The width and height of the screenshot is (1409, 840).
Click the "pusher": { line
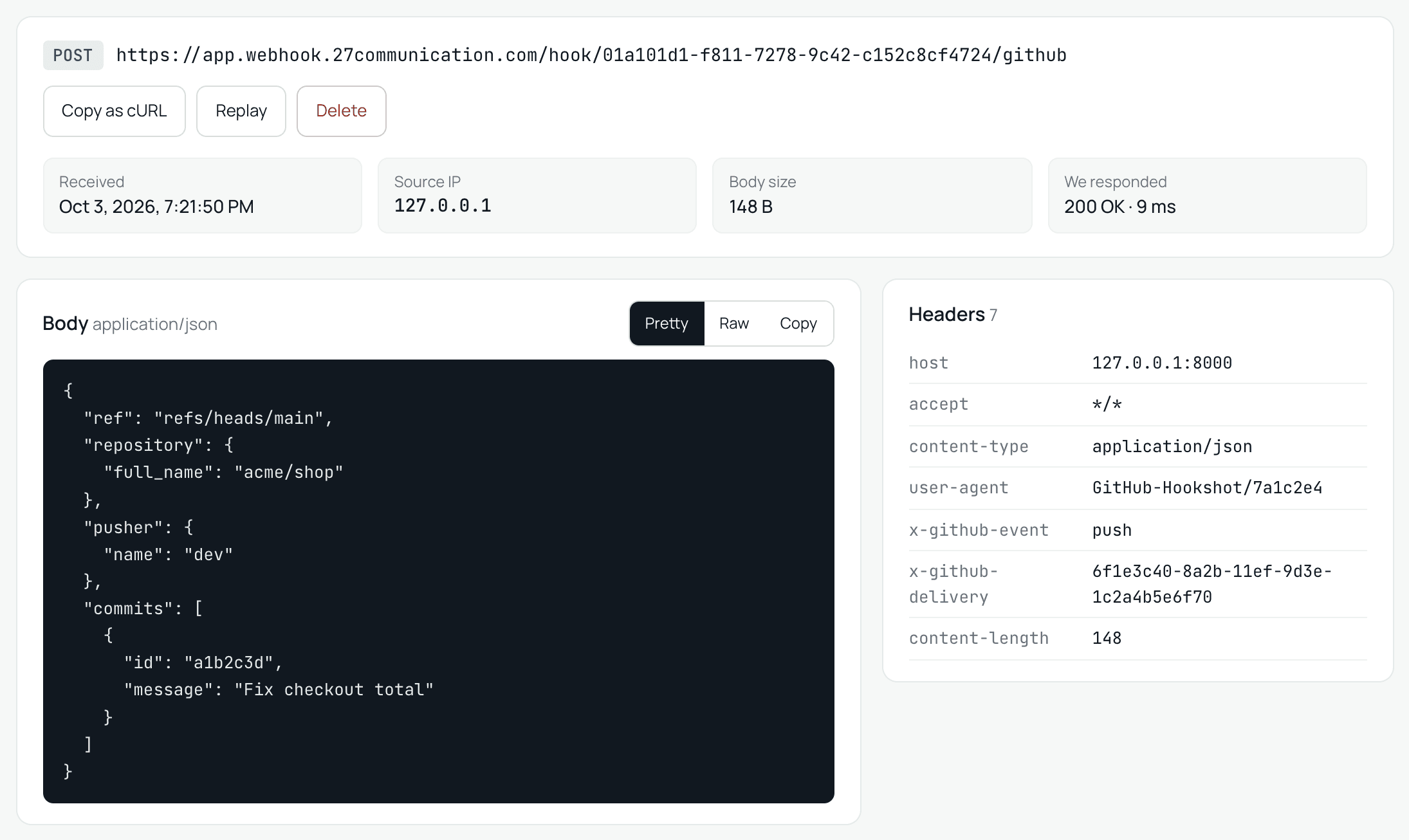click(x=139, y=527)
